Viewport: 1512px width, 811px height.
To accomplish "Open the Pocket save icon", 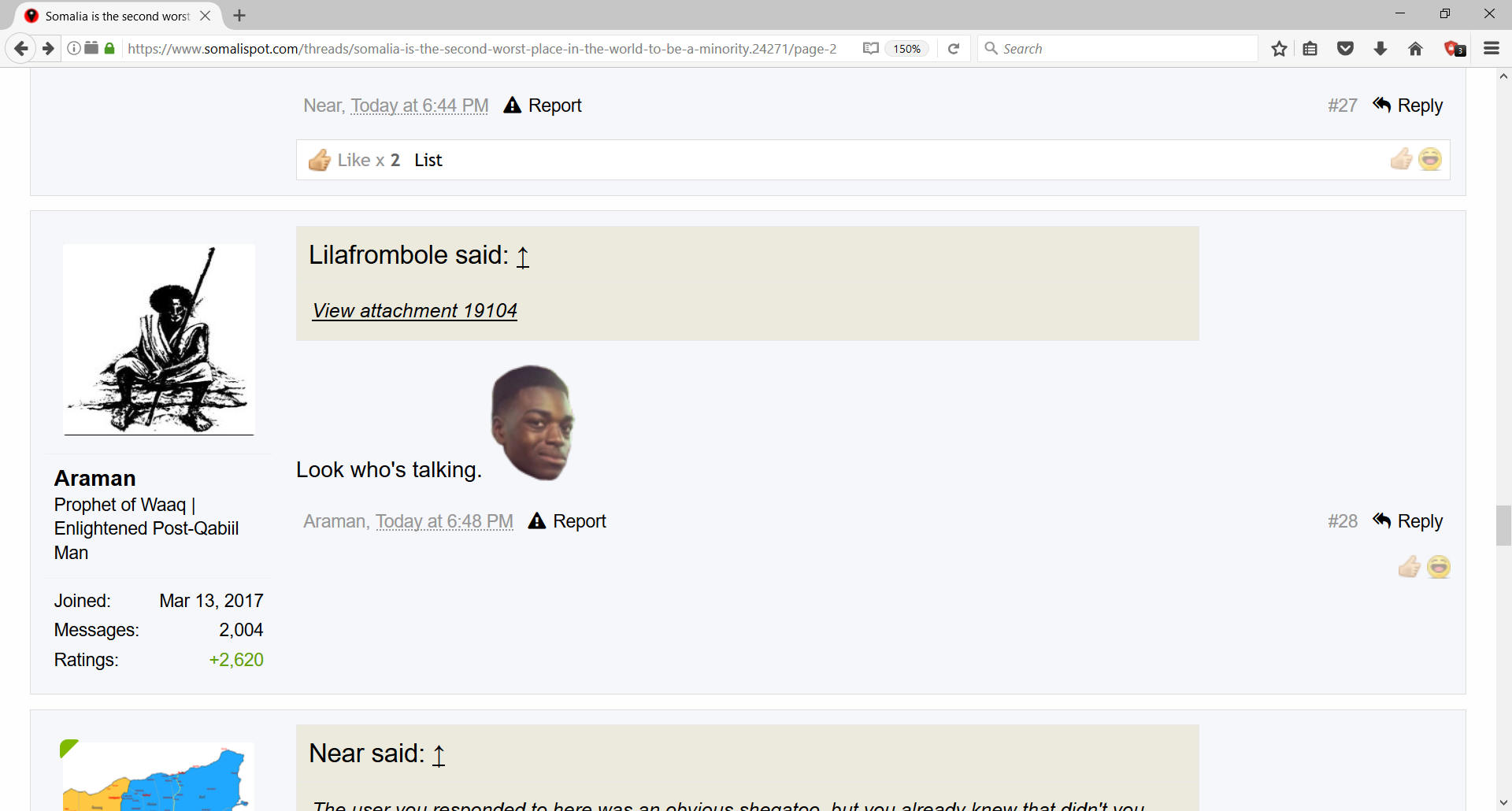I will [1345, 49].
